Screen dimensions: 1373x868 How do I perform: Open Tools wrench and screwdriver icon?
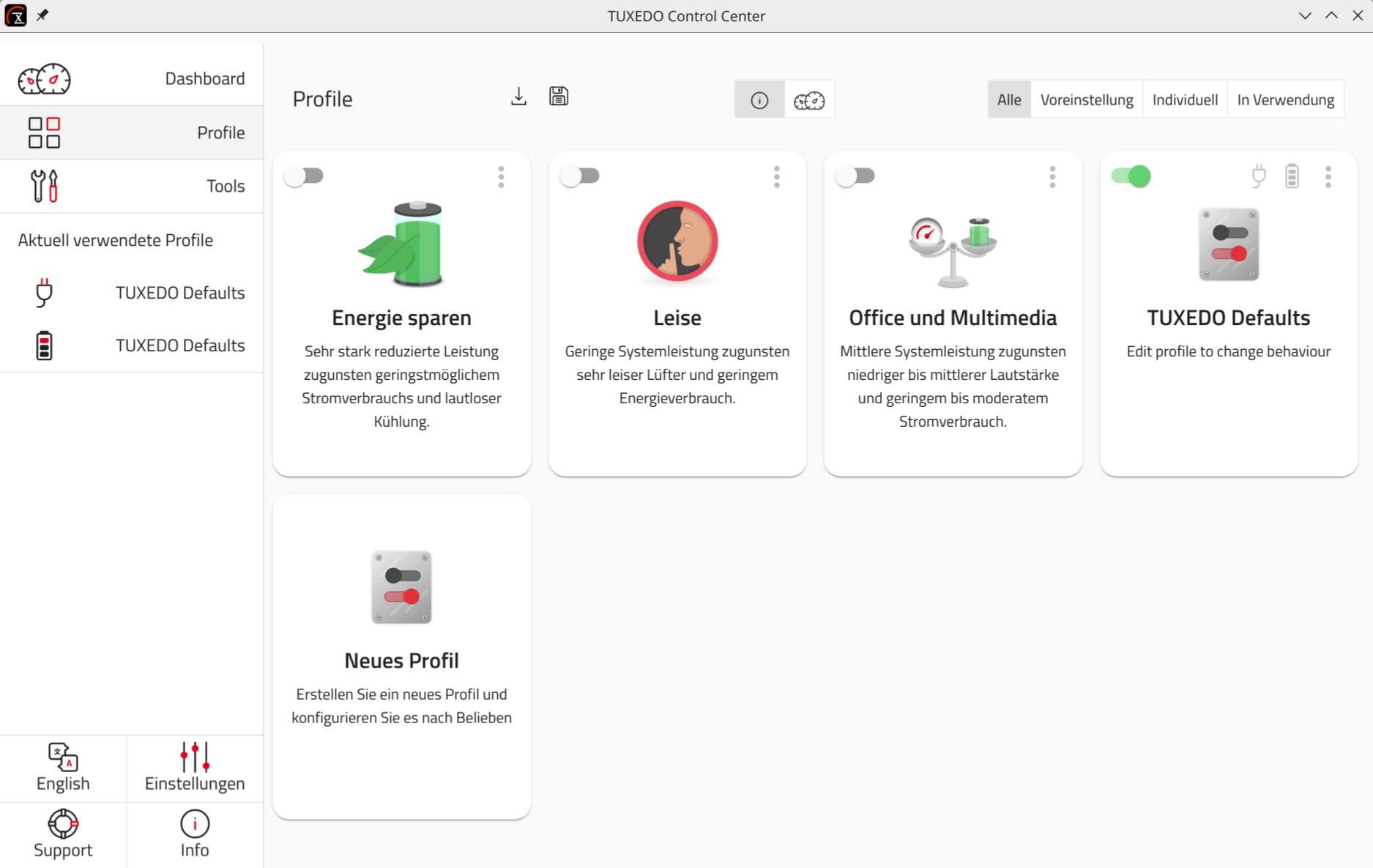44,186
